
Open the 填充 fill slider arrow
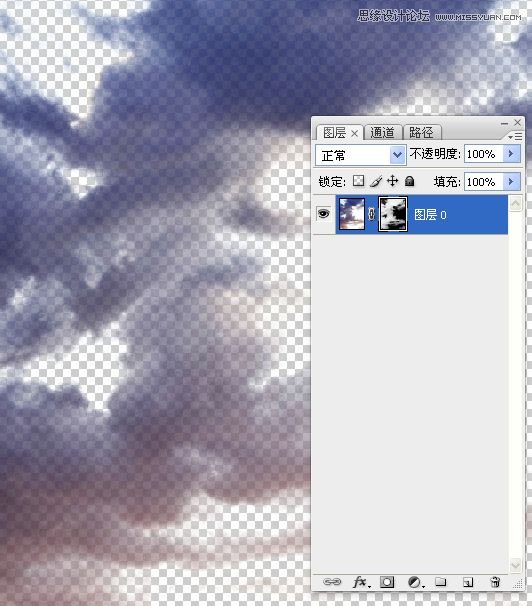512,181
